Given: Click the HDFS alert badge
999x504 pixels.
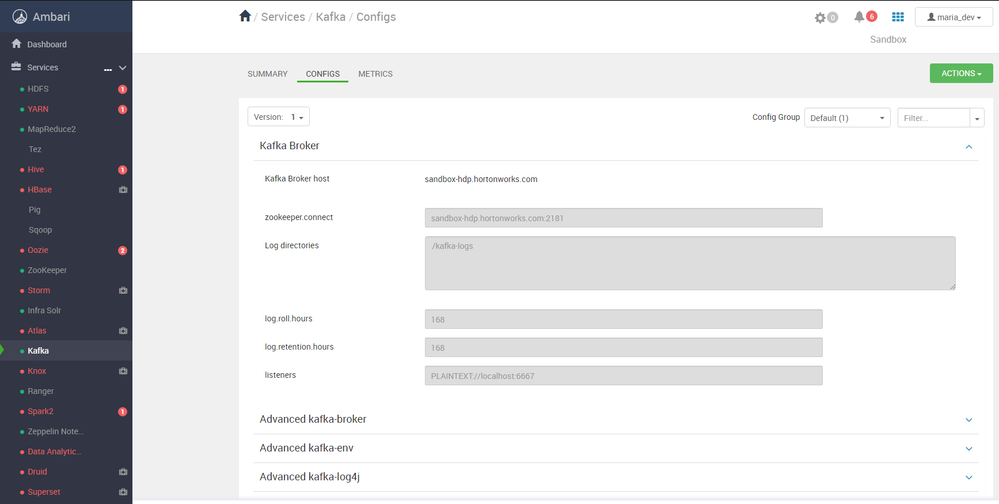Looking at the screenshot, I should coord(122,89).
